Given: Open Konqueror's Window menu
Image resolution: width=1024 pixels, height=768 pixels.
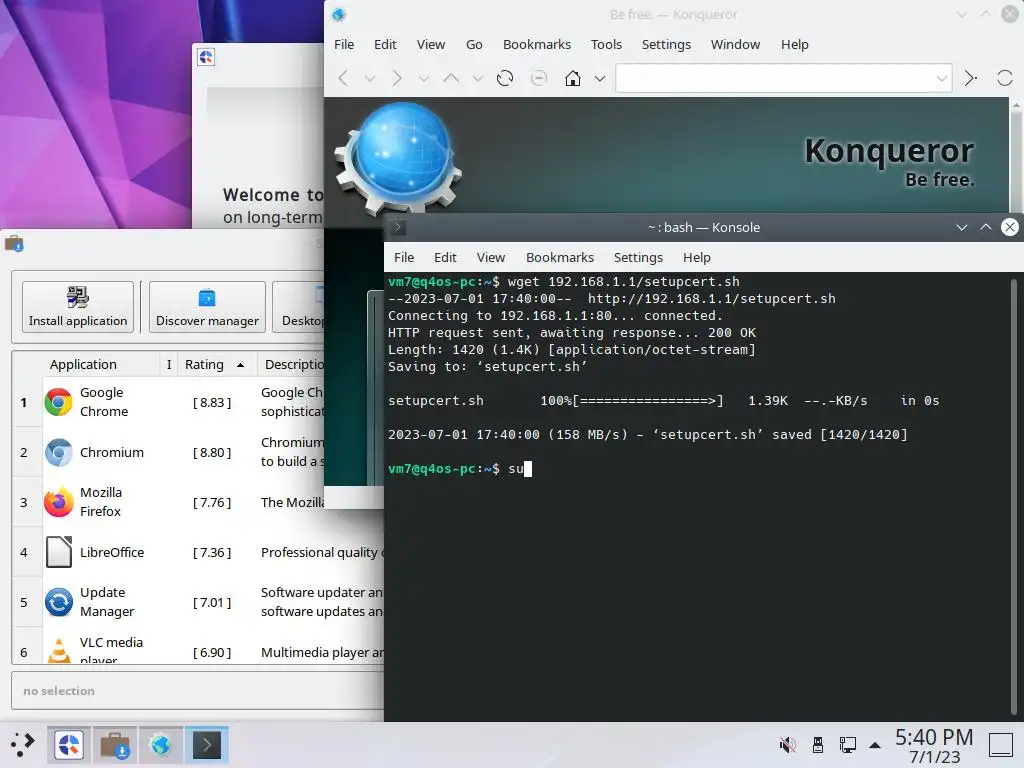Looking at the screenshot, I should click(x=735, y=44).
